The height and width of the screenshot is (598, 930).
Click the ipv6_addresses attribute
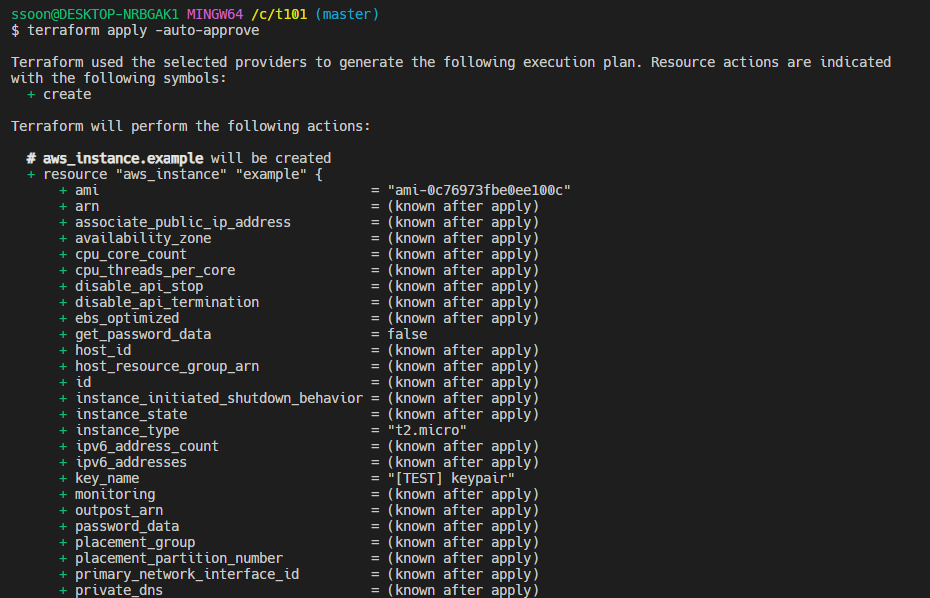(130, 463)
